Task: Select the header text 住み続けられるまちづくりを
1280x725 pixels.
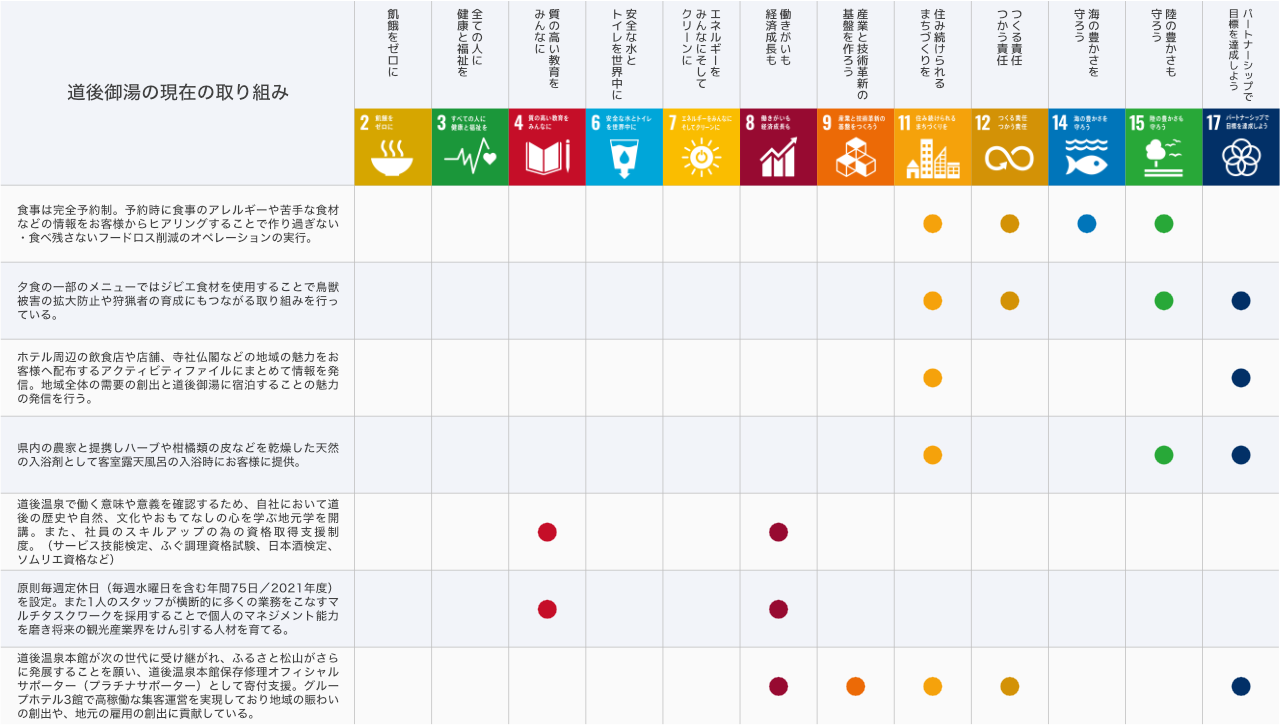Action: point(932,45)
